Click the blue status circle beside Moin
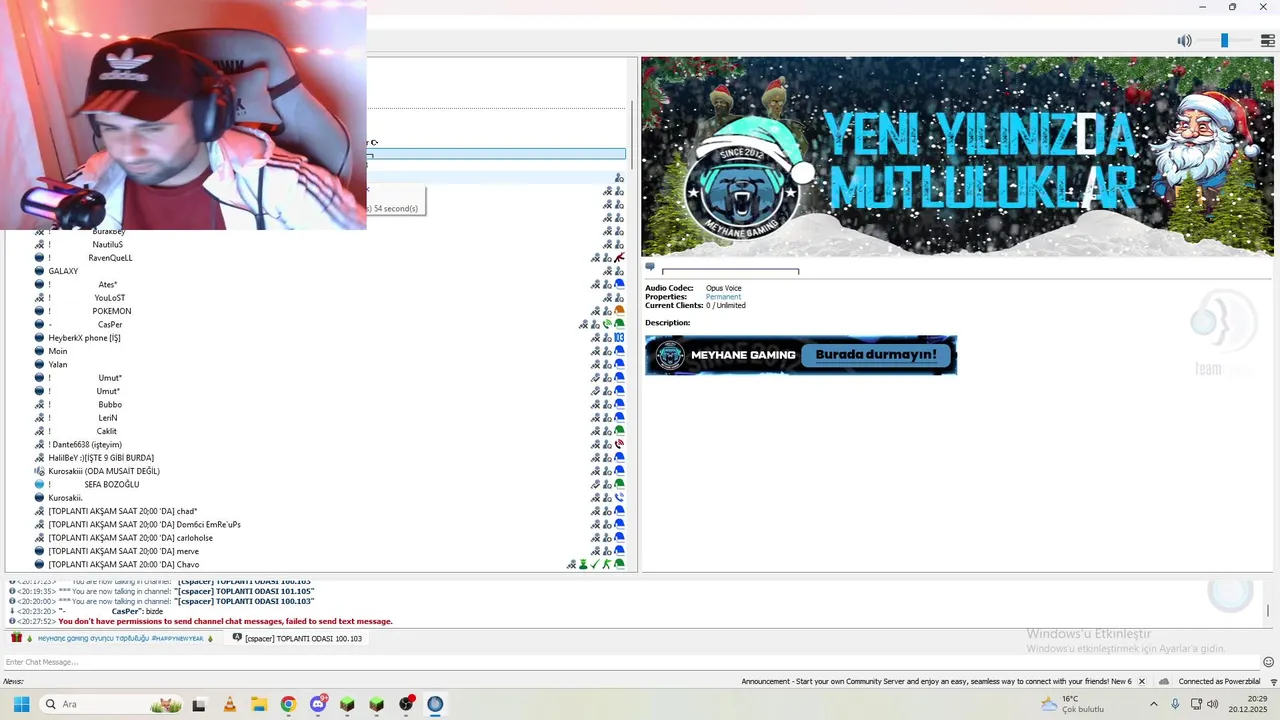 coord(40,351)
